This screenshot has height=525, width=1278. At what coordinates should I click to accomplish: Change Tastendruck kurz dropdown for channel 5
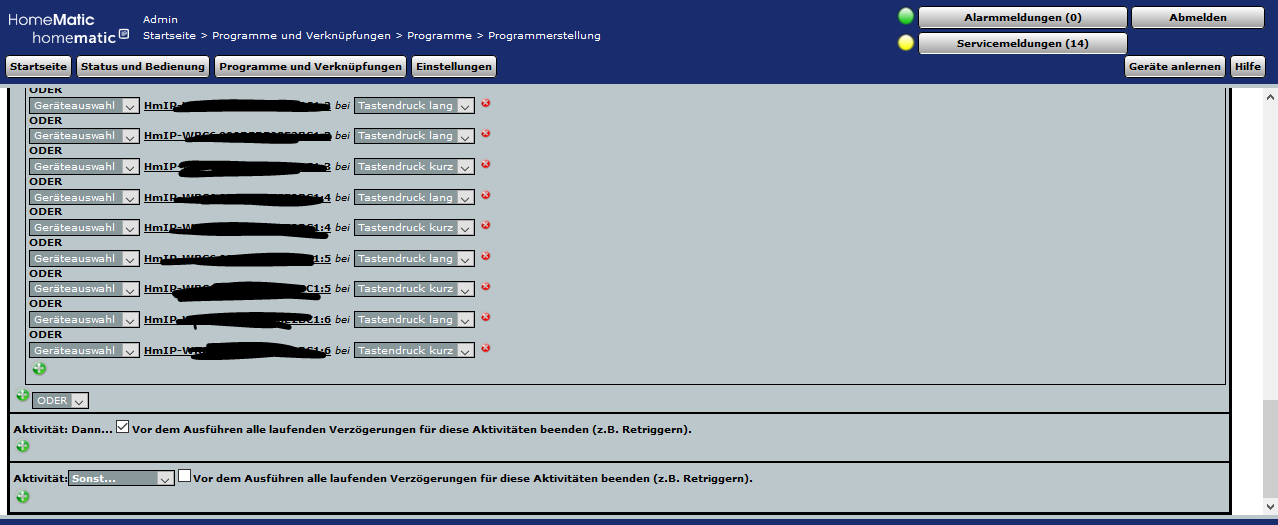(x=414, y=289)
